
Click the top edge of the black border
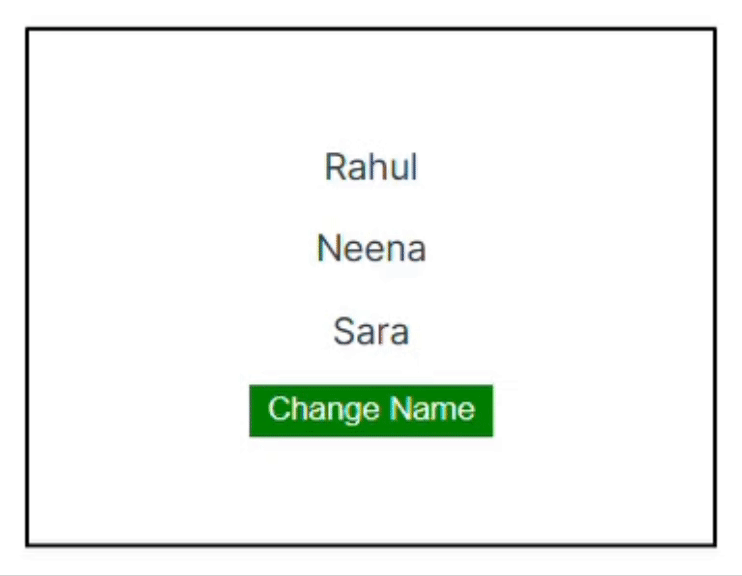(x=371, y=29)
